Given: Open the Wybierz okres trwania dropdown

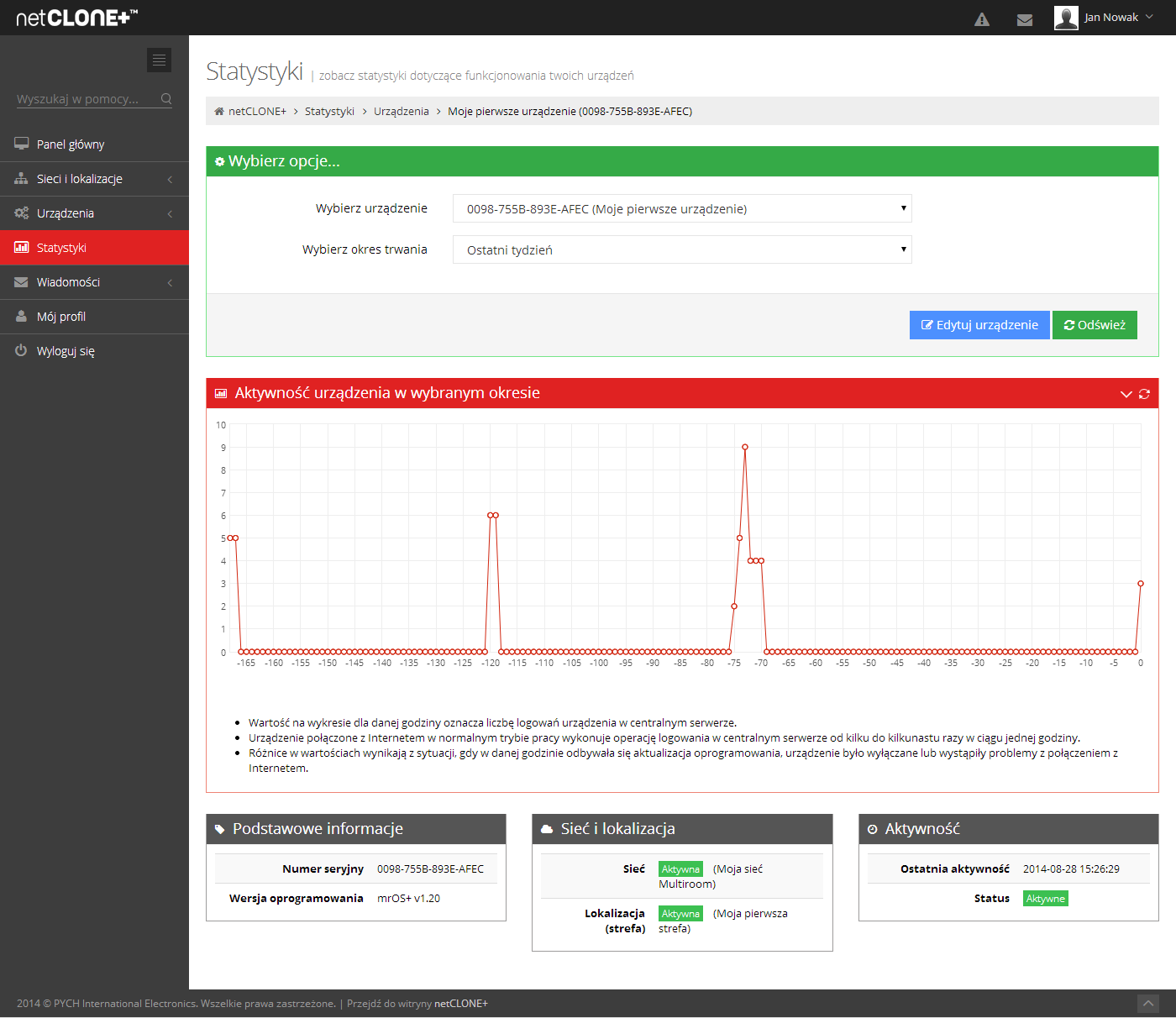Looking at the screenshot, I should (682, 249).
